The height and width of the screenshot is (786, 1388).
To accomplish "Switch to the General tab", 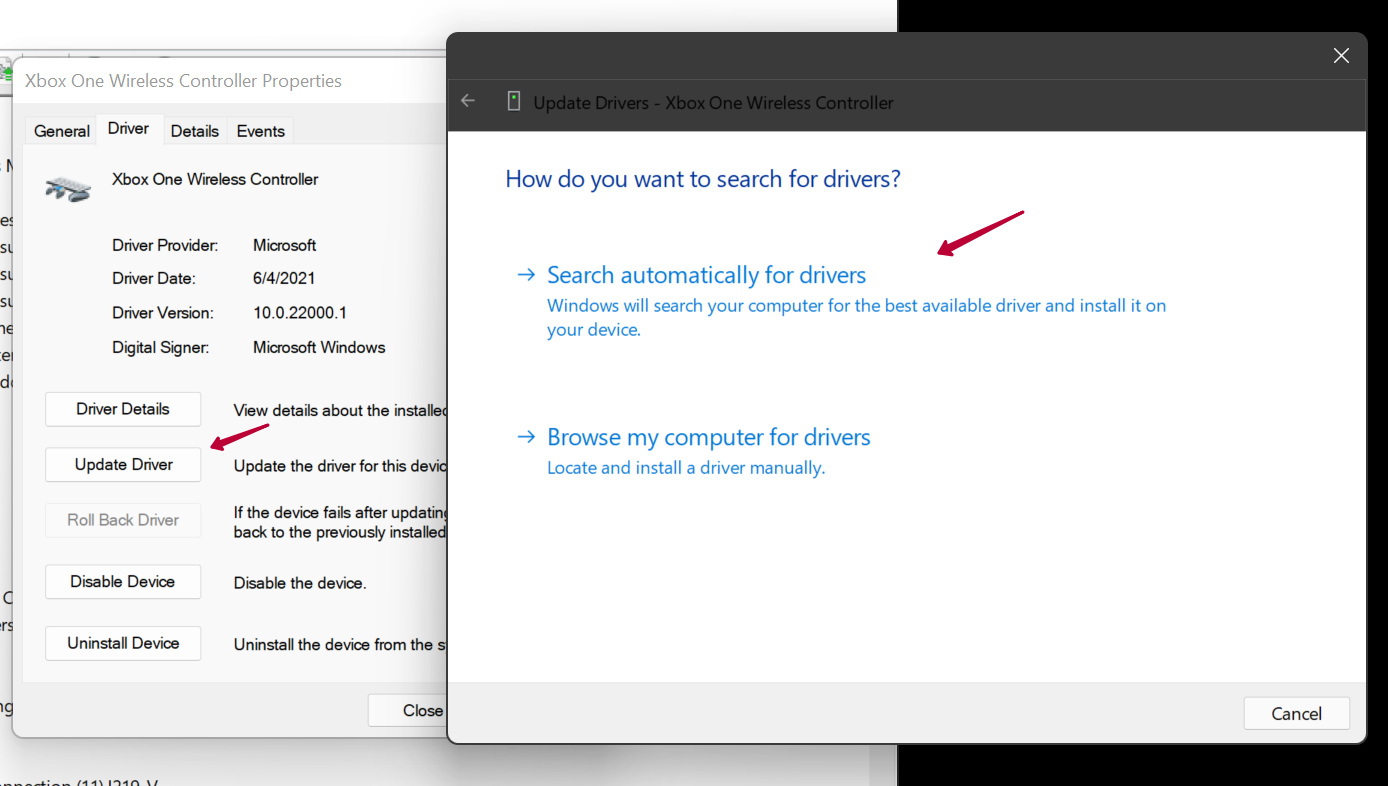I will point(62,131).
